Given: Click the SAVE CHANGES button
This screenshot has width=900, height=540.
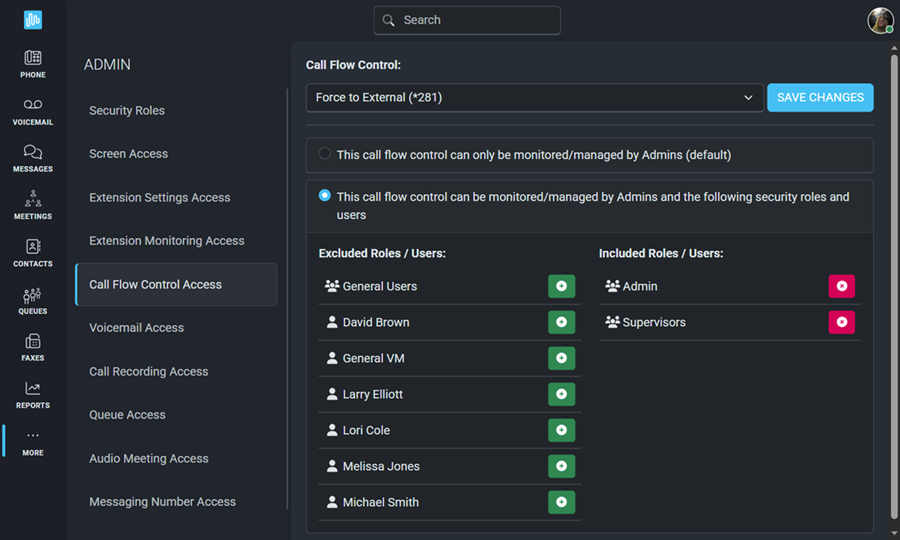Looking at the screenshot, I should 820,98.
